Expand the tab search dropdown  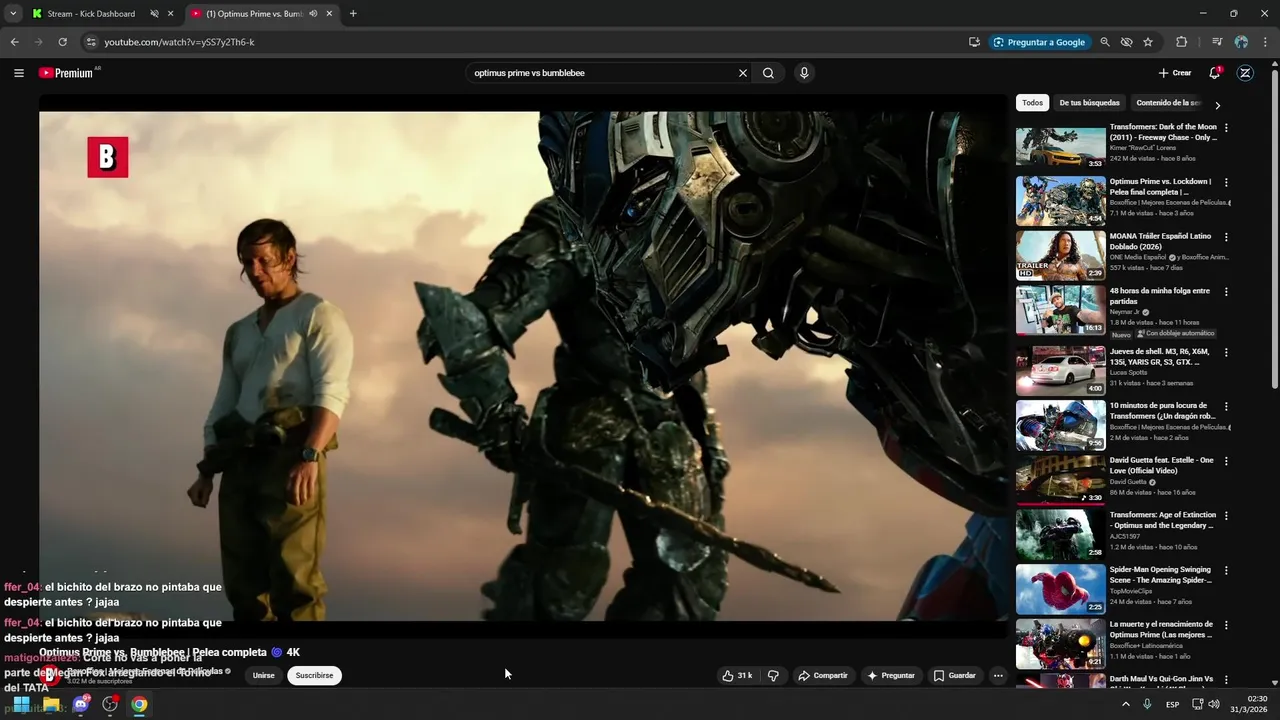(x=13, y=14)
